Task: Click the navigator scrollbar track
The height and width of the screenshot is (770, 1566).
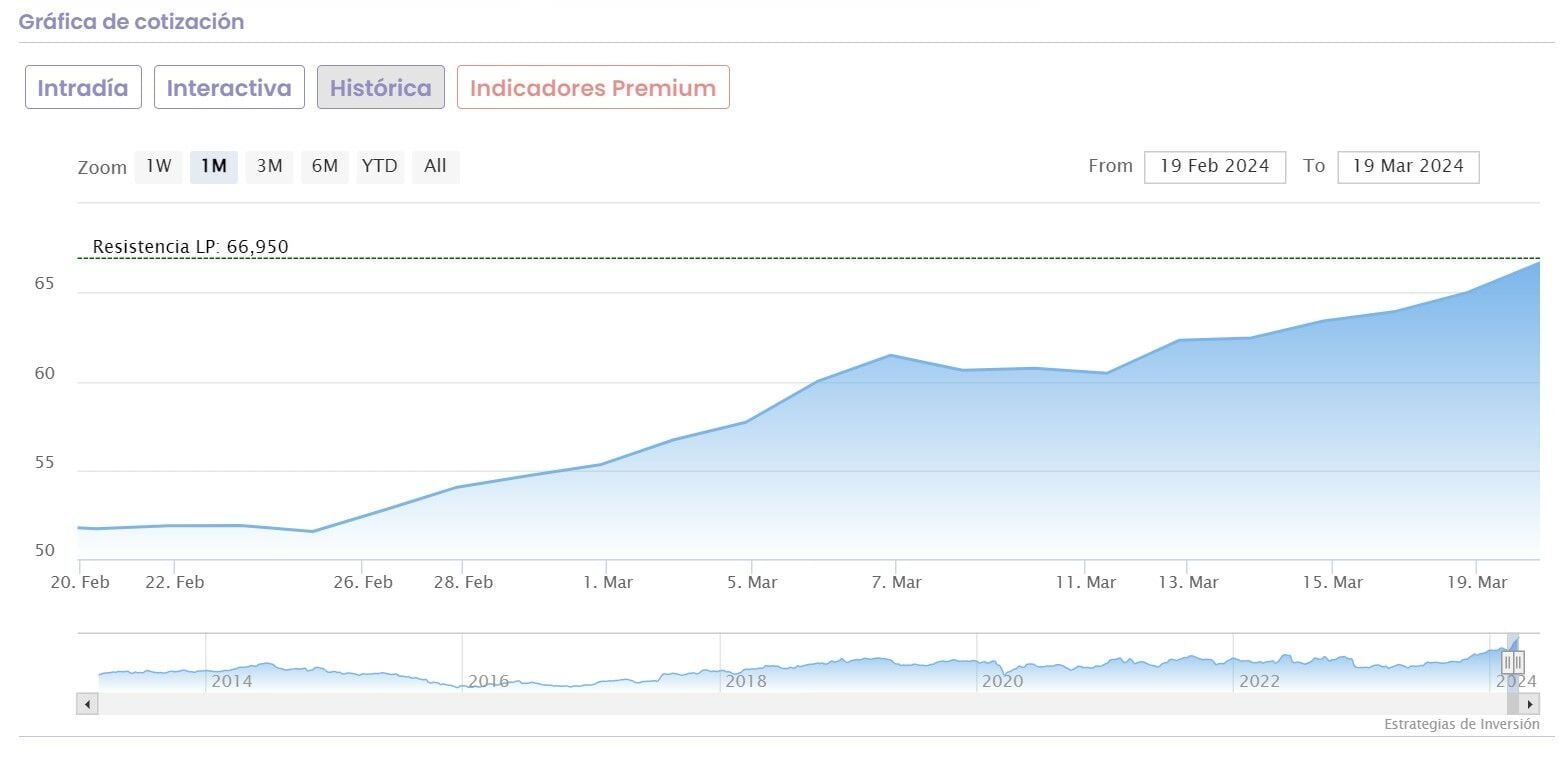Action: click(x=800, y=704)
